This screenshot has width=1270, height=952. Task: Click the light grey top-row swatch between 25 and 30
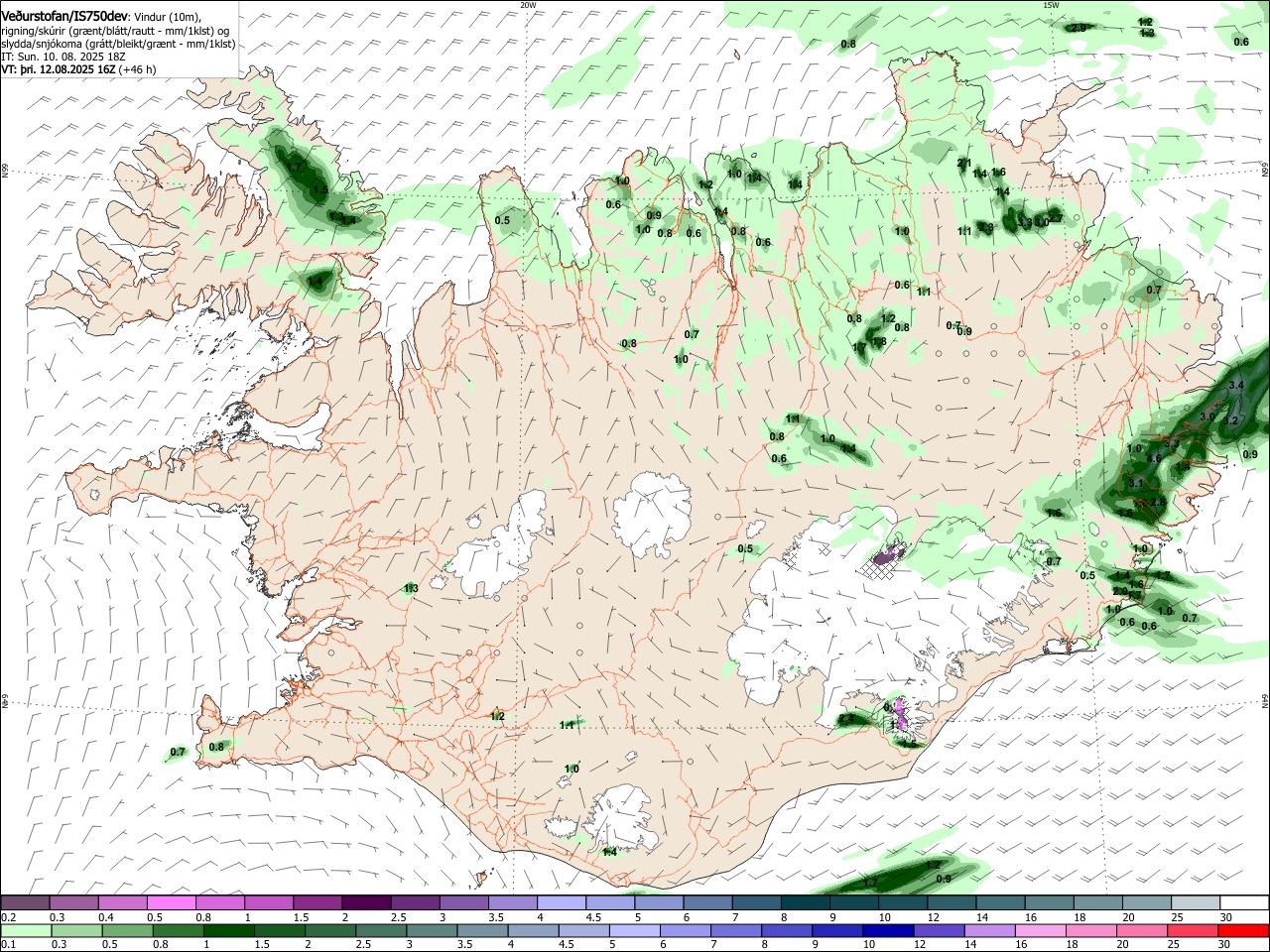tap(1196, 903)
